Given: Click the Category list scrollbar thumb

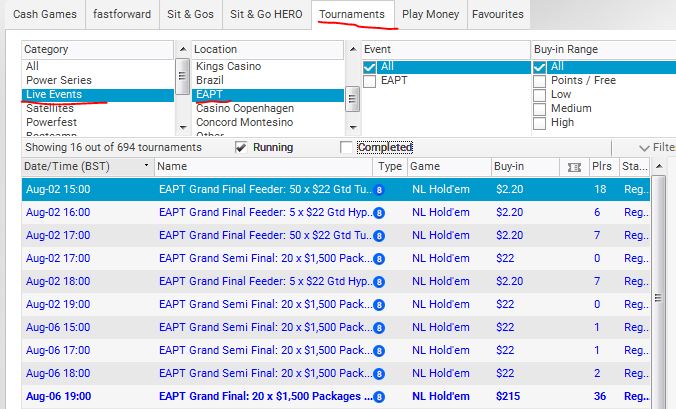Looking at the screenshot, I should [183, 76].
